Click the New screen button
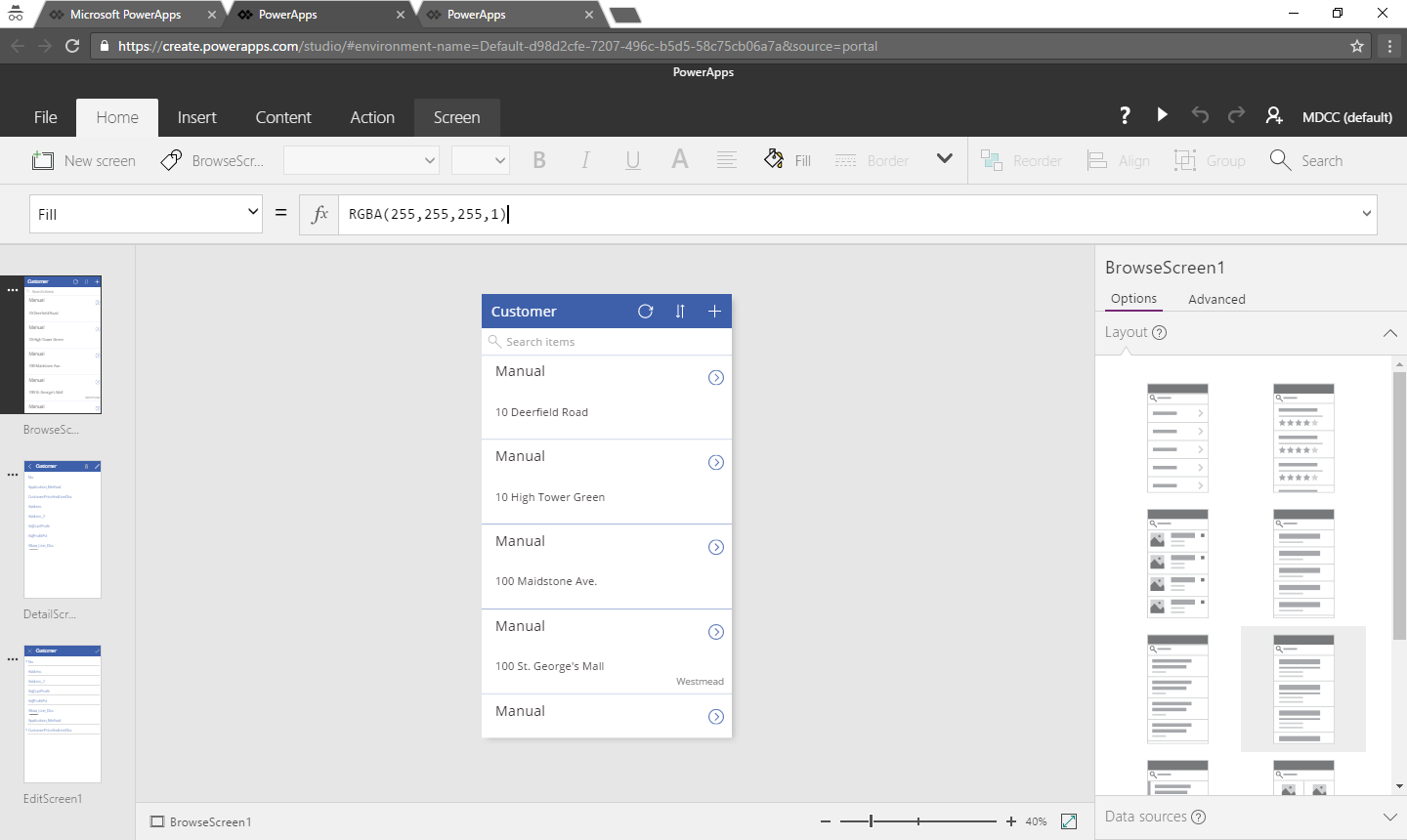The image size is (1407, 840). click(x=84, y=160)
